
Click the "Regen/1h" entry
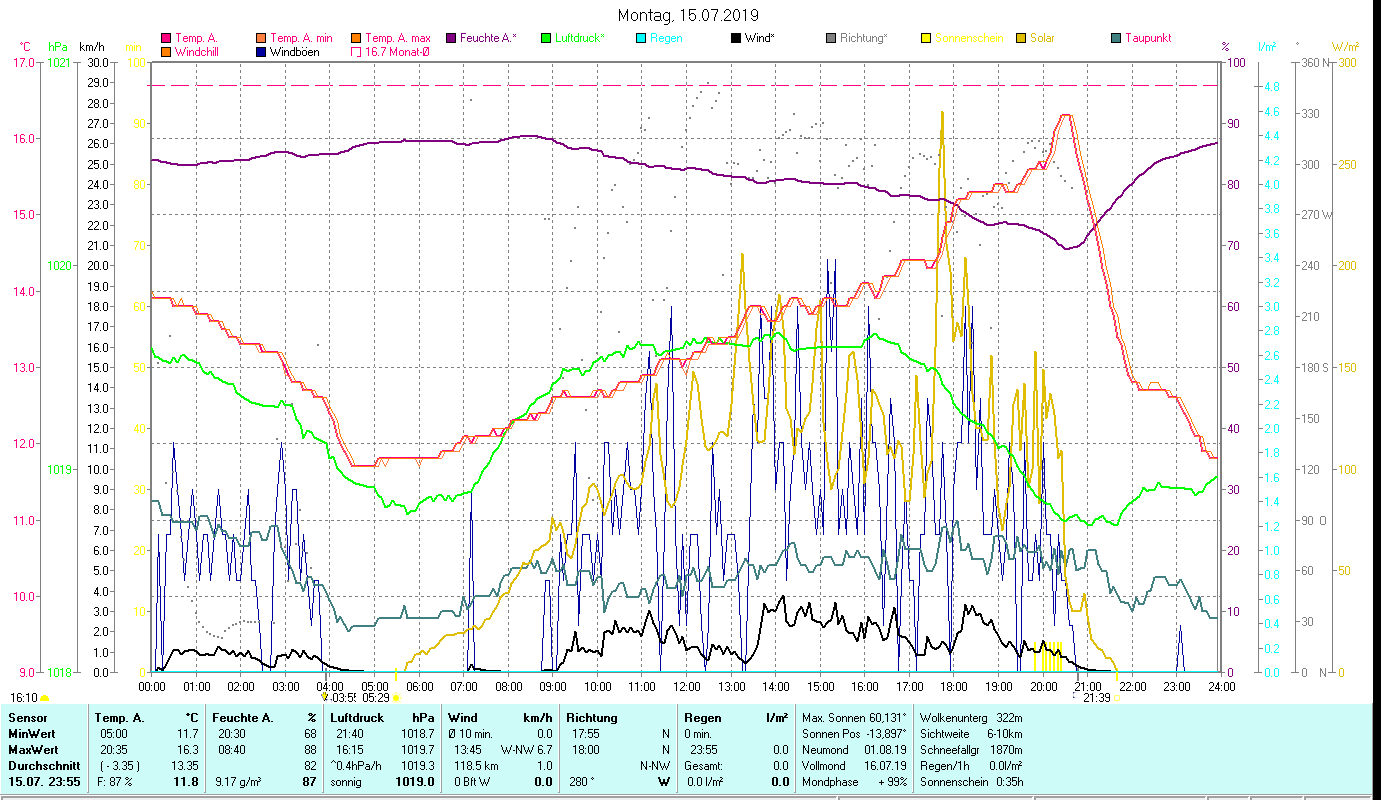coord(971,765)
